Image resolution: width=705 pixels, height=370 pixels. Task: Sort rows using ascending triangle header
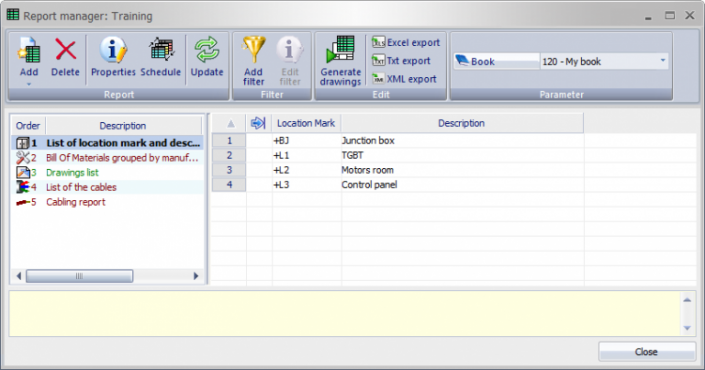pos(231,123)
